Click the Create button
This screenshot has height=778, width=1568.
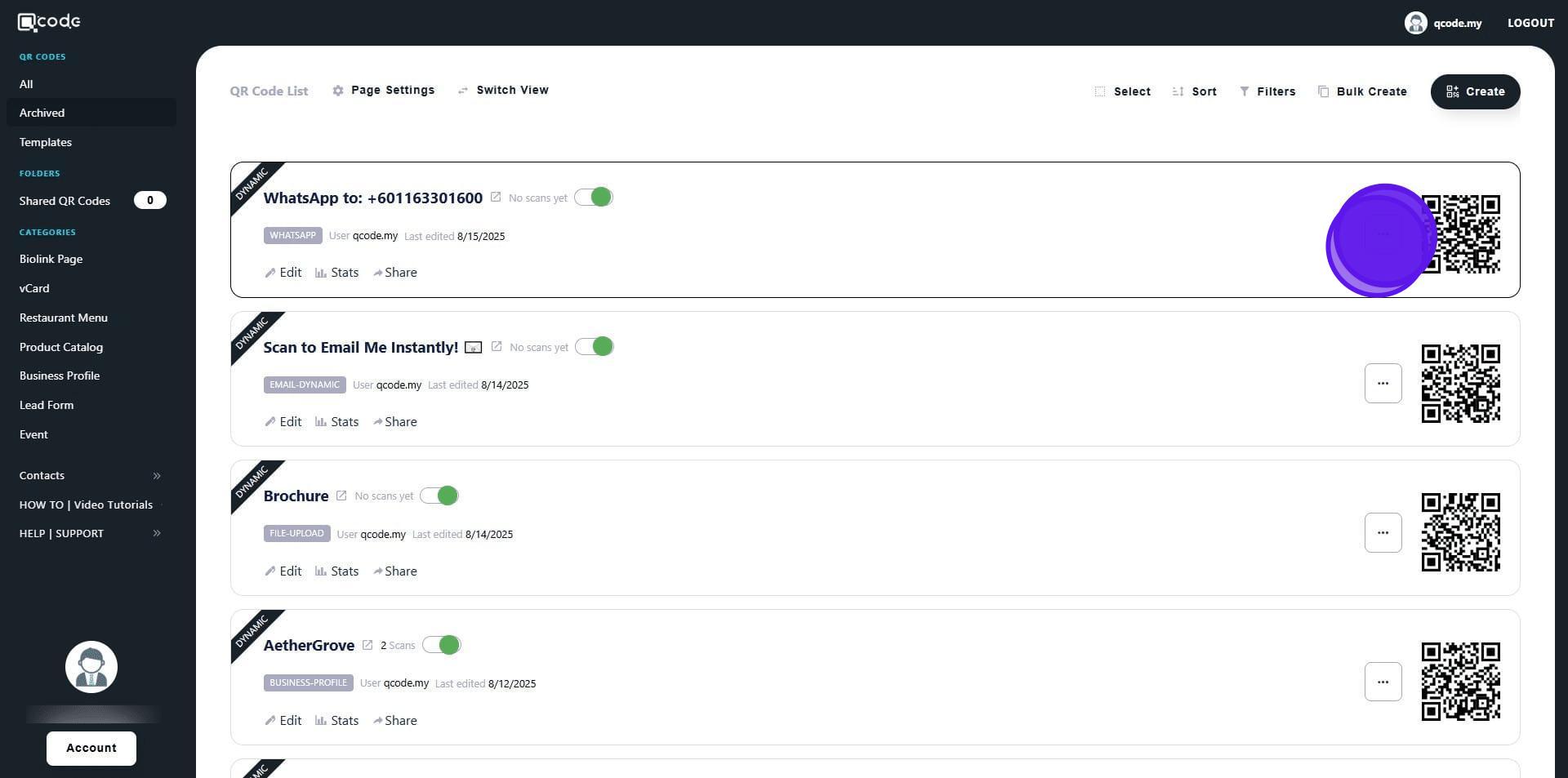[x=1475, y=91]
